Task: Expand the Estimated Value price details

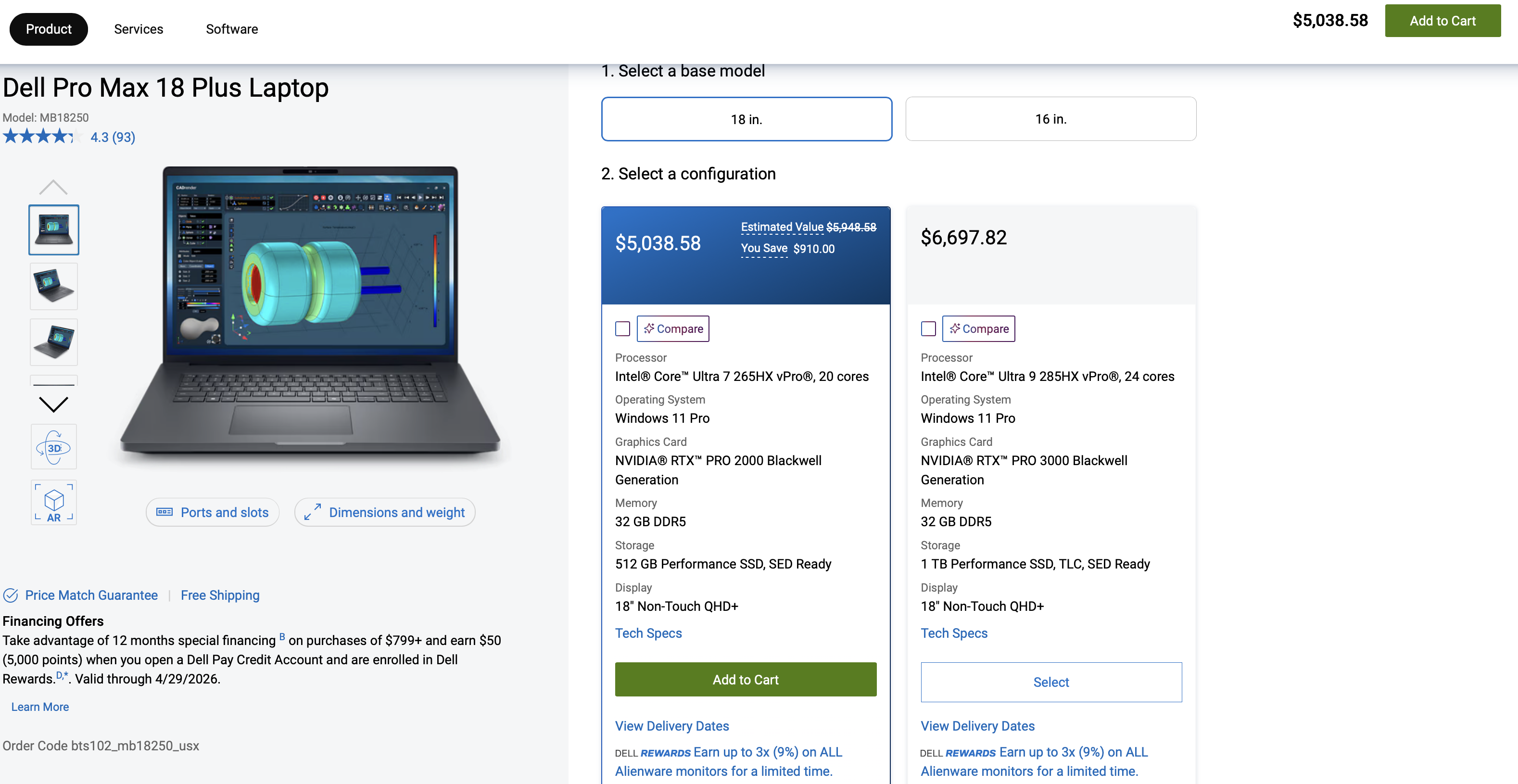Action: coord(782,228)
